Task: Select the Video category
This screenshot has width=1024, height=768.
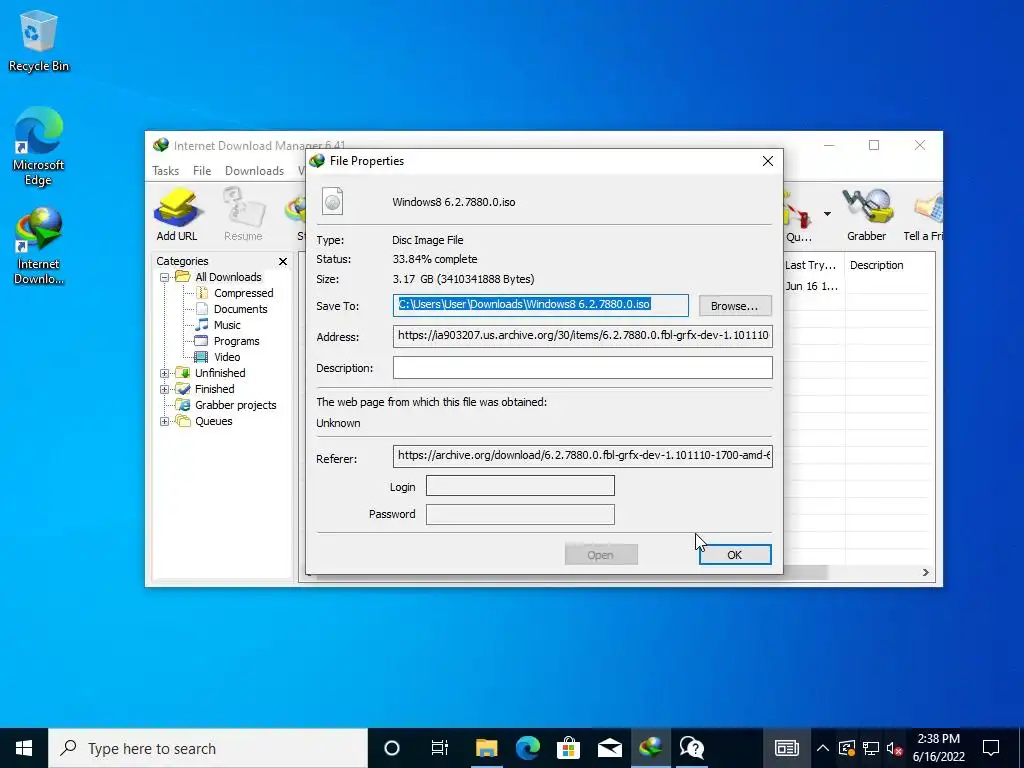Action: tap(227, 357)
